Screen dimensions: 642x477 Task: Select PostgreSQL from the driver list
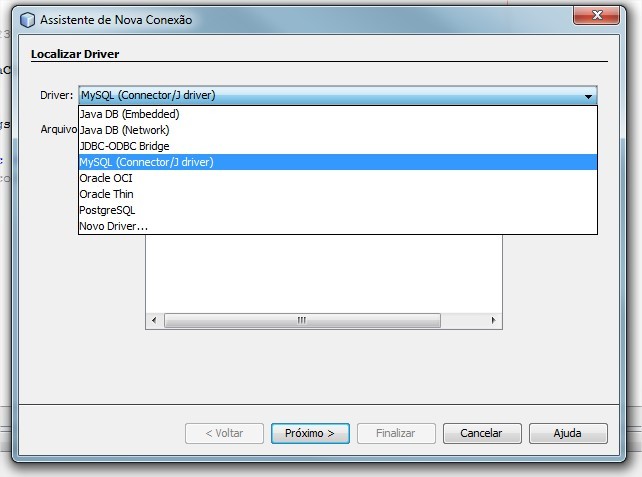click(338, 210)
